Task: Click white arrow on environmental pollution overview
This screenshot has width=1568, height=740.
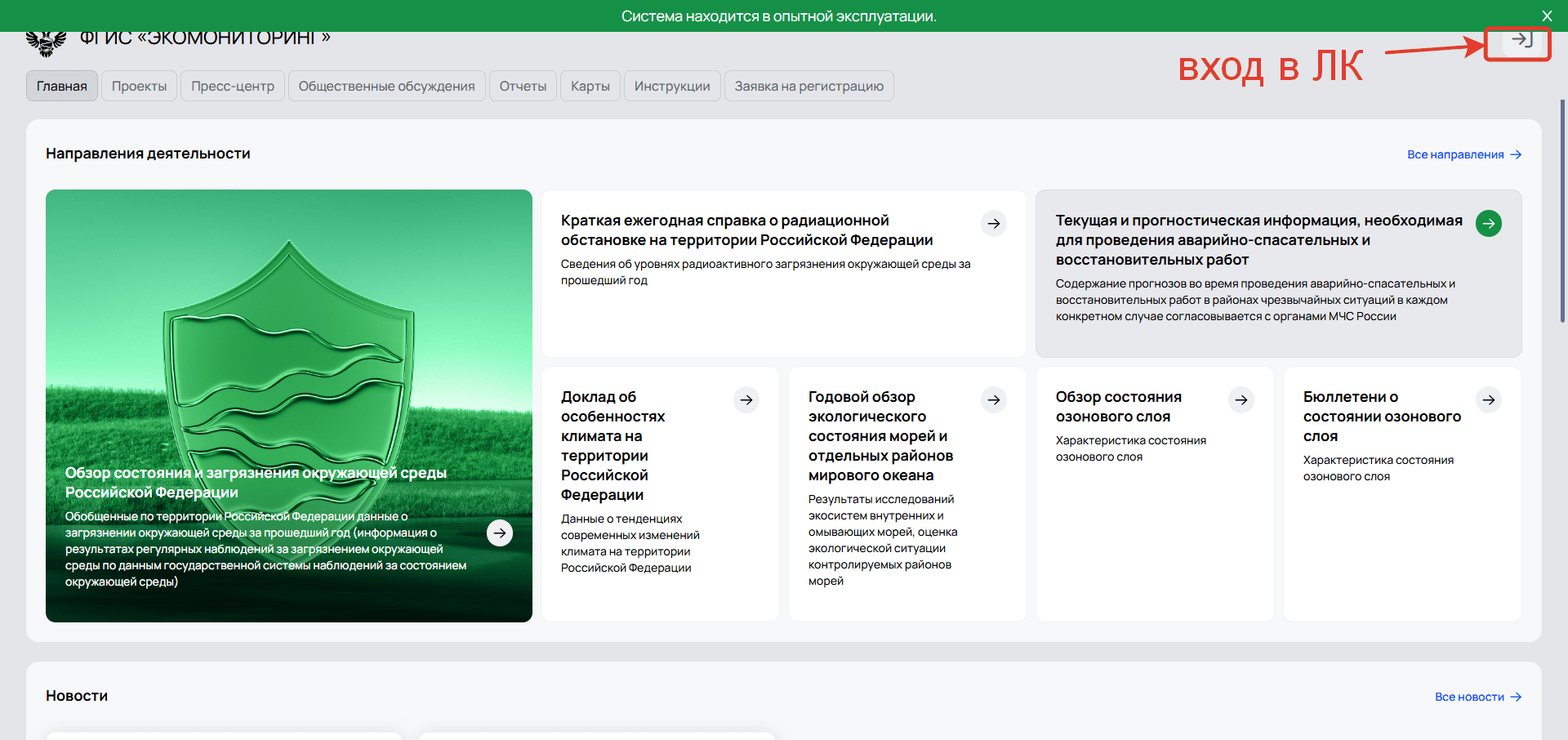Action: click(x=500, y=533)
